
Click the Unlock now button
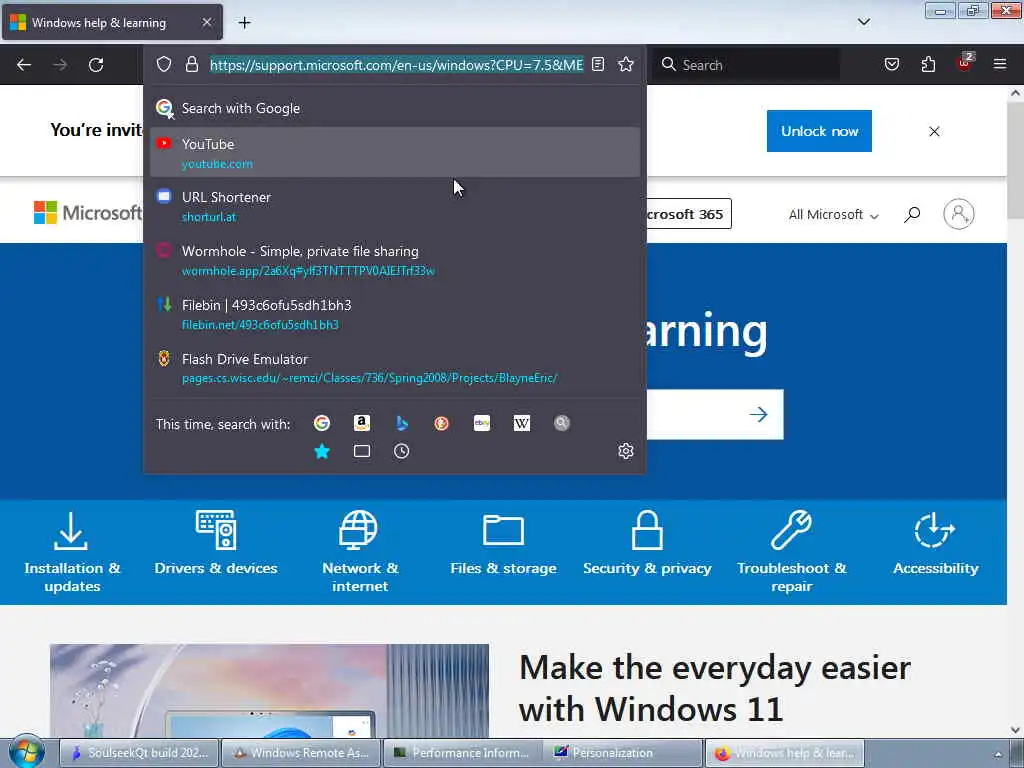coord(819,131)
